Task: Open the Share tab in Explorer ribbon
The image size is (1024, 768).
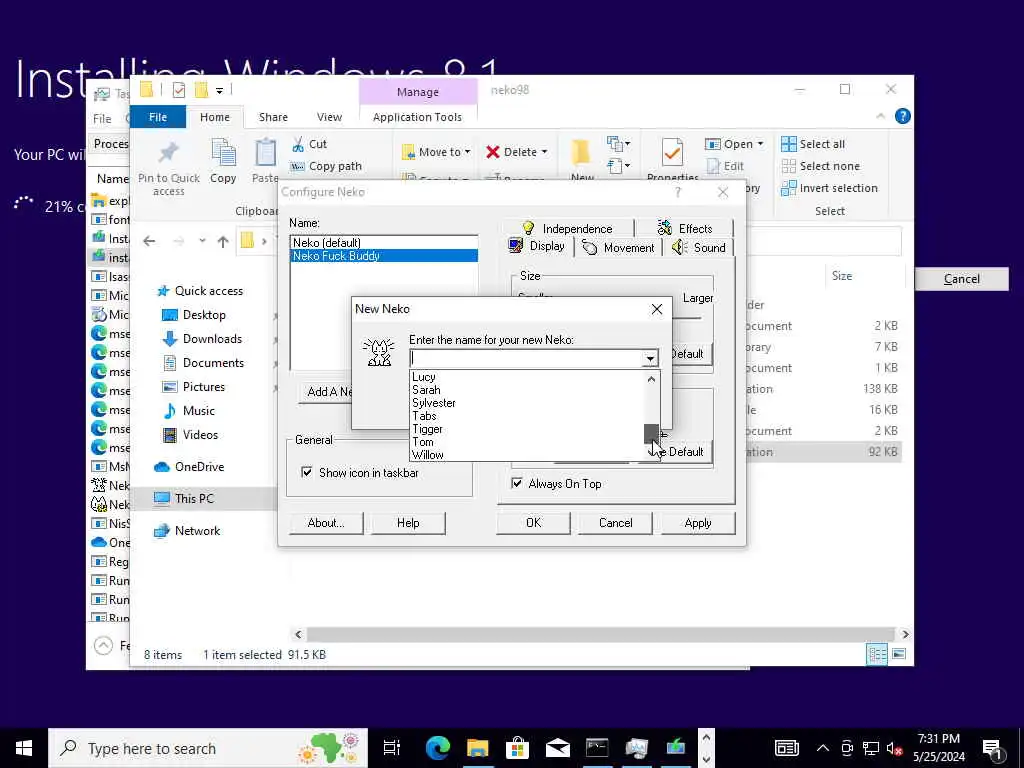Action: pos(273,117)
